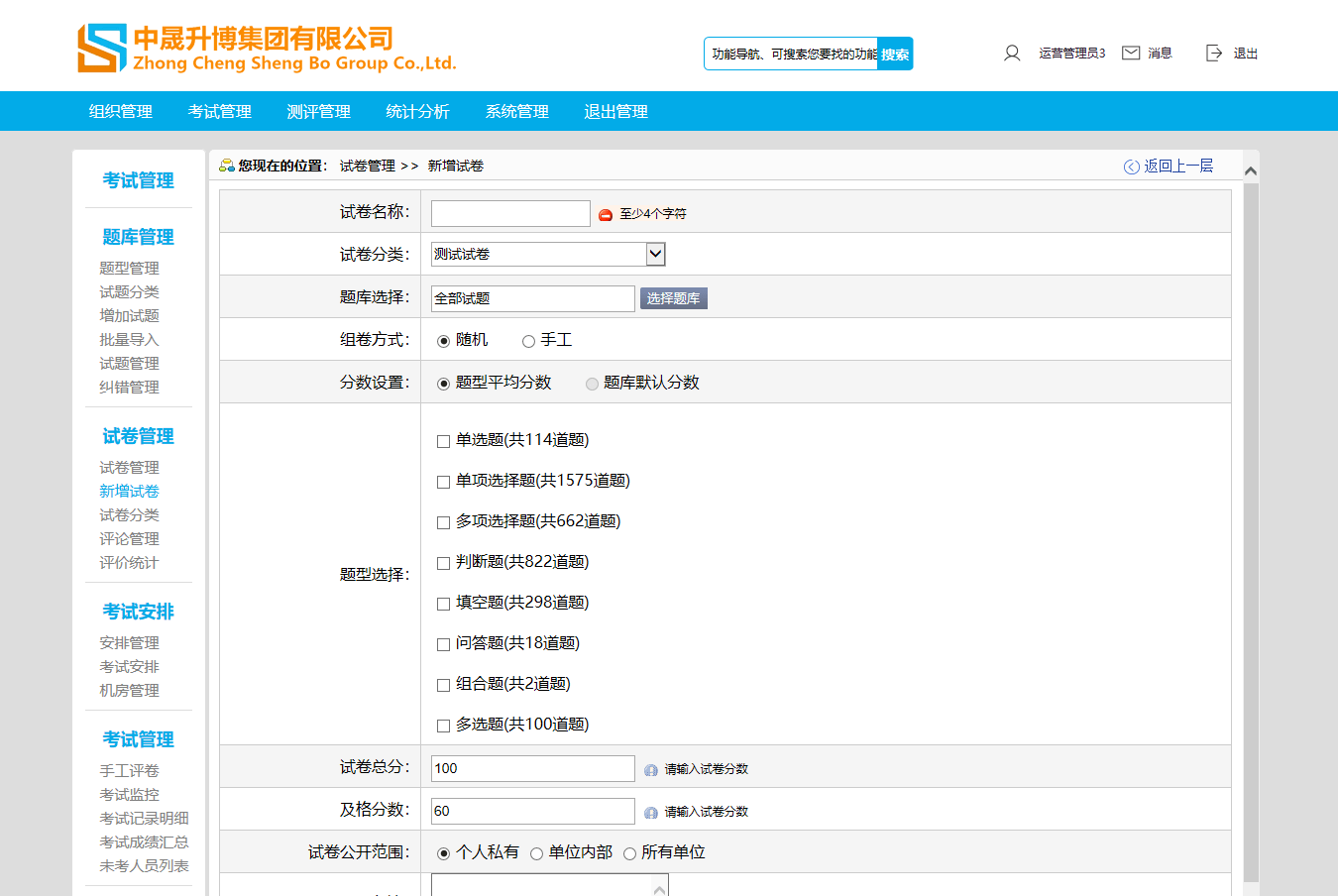This screenshot has height=896, width=1338.
Task: Choose 题库默认分数 scoring option
Action: coord(592,384)
